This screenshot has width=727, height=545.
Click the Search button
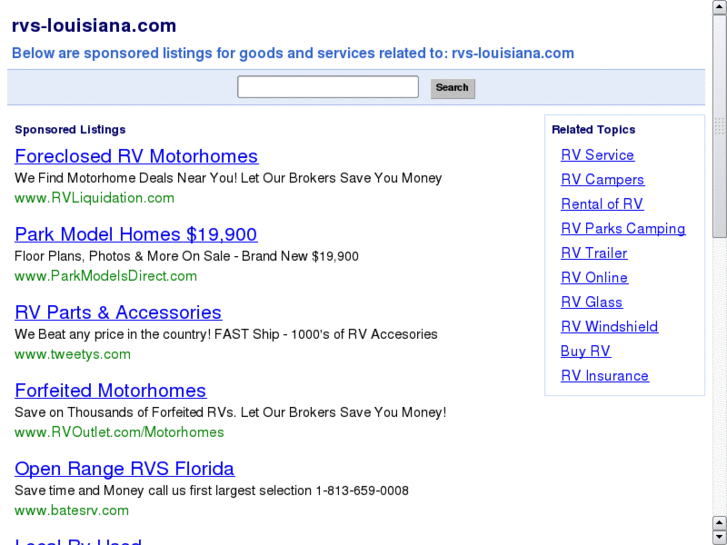pos(453,88)
